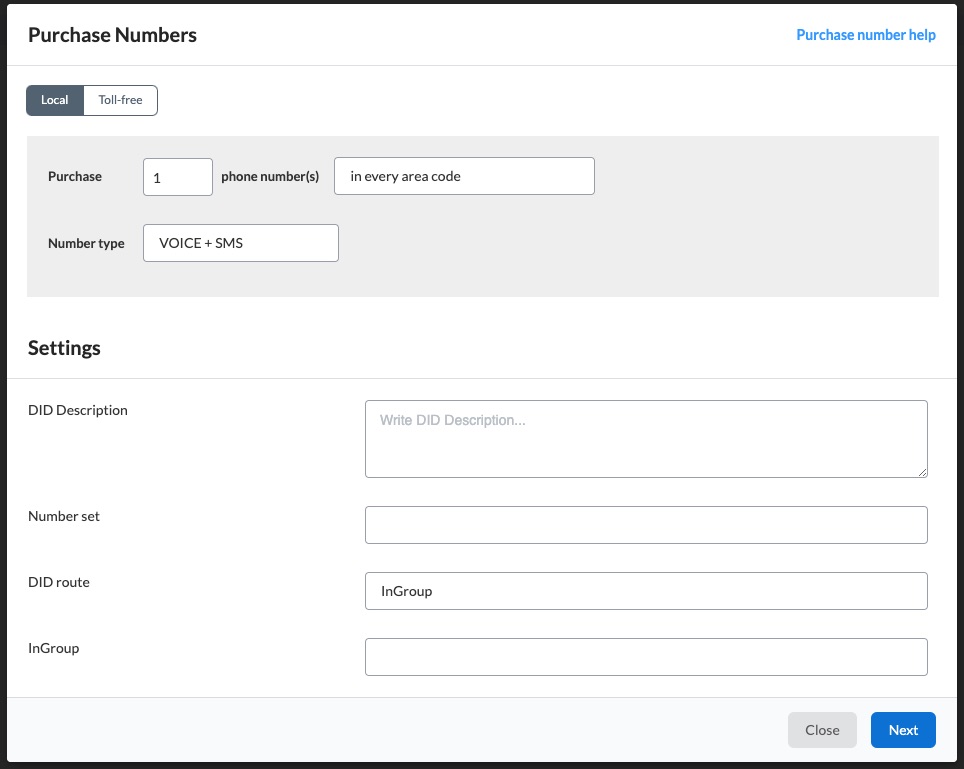Open the DID route dropdown showing InGroup
Image resolution: width=964 pixels, height=769 pixels.
coord(646,591)
